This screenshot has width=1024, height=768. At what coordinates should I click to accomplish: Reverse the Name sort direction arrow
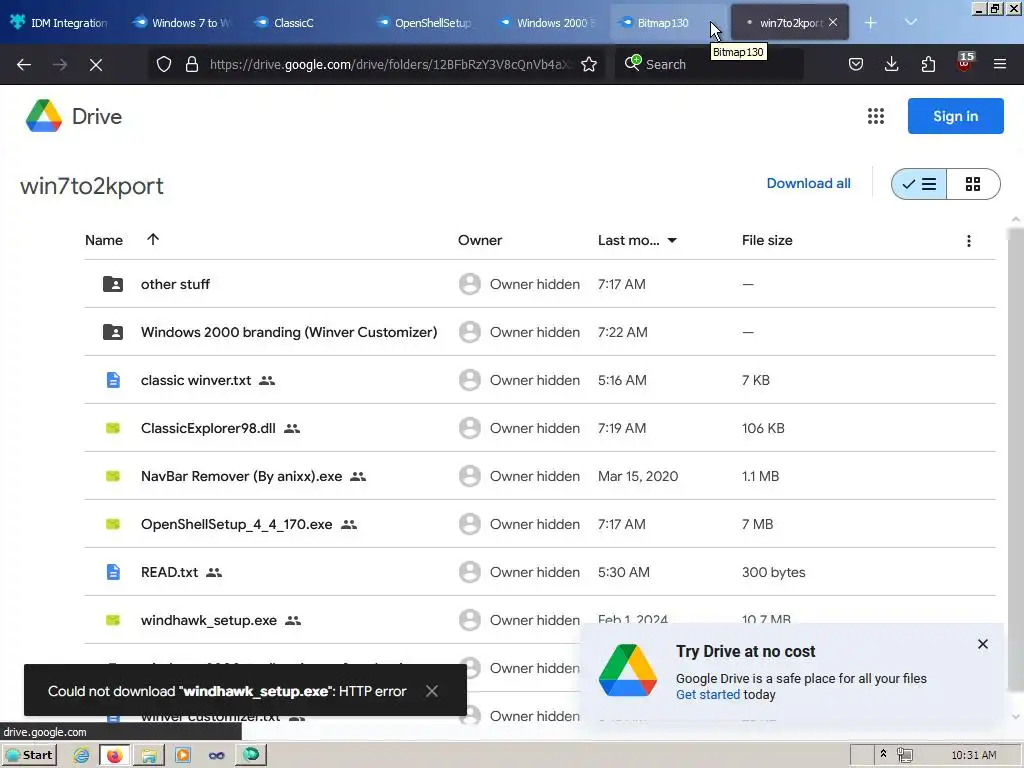coord(153,239)
